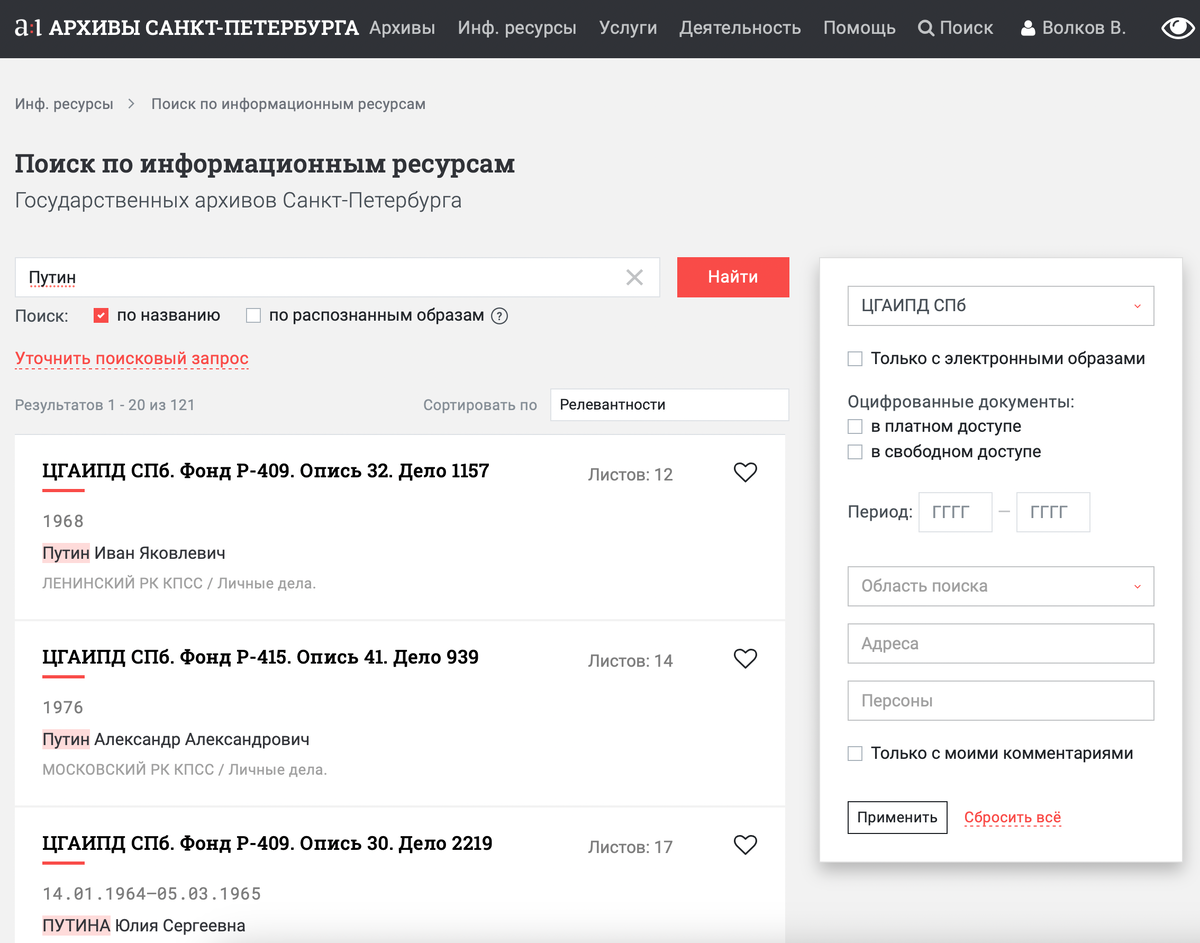Open Релевантности sort dropdown
Viewport: 1200px width, 943px height.
[x=669, y=405]
